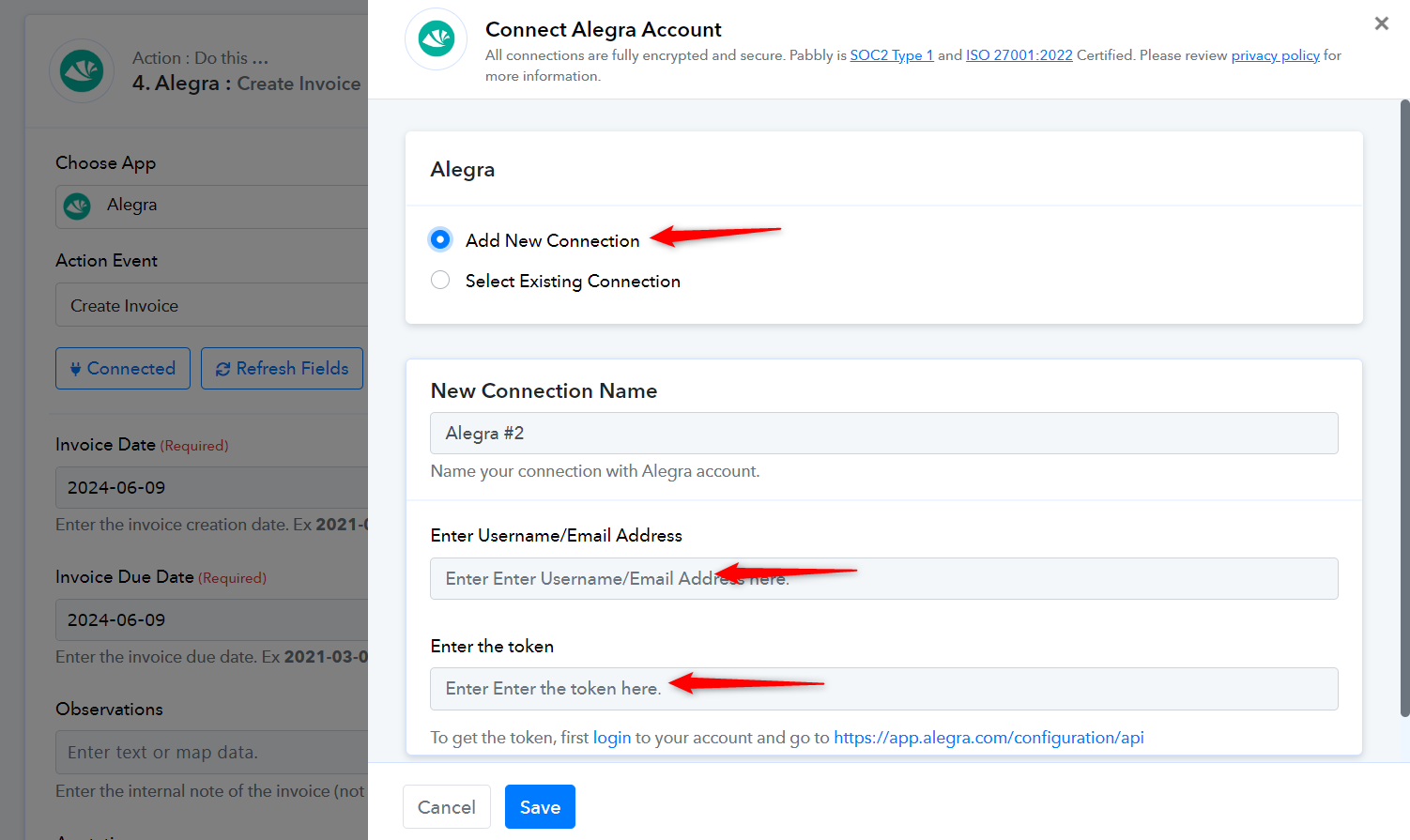Open the app.alegra.com/configuration/api link
The height and width of the screenshot is (840, 1410).
[989, 738]
